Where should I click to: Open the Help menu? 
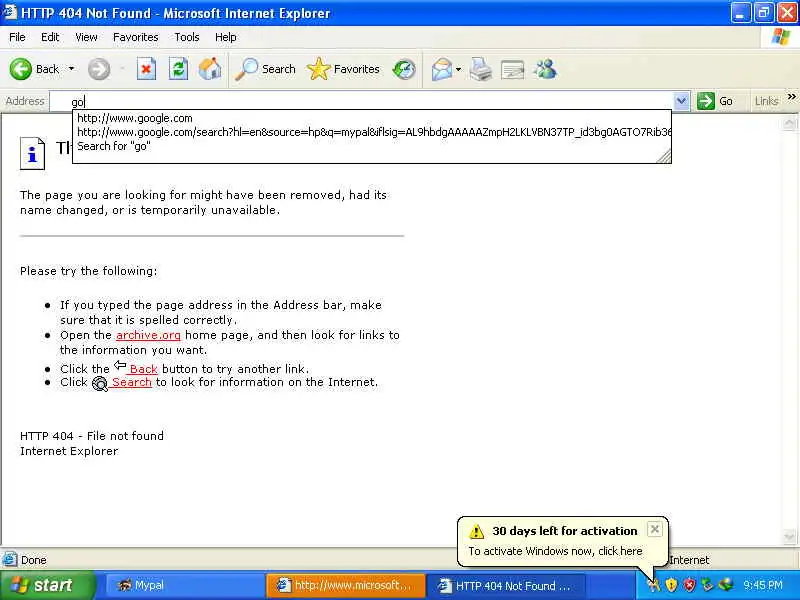[x=225, y=37]
